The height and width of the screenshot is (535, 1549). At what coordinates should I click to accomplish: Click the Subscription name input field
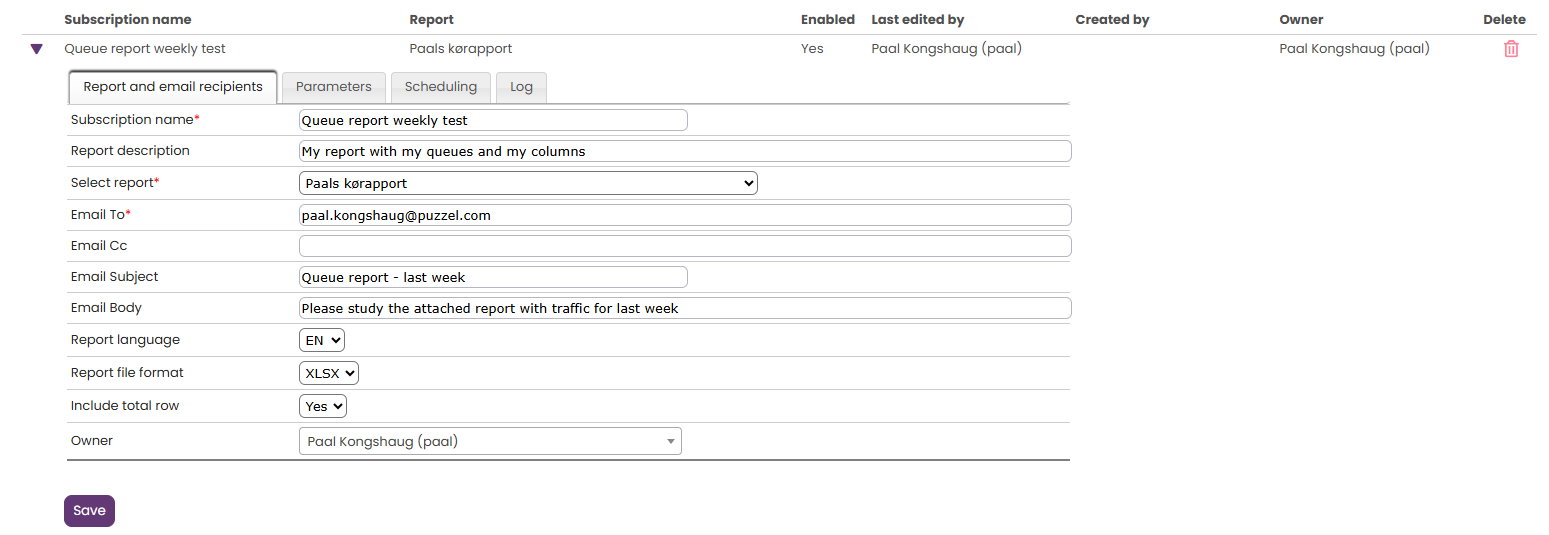[493, 120]
